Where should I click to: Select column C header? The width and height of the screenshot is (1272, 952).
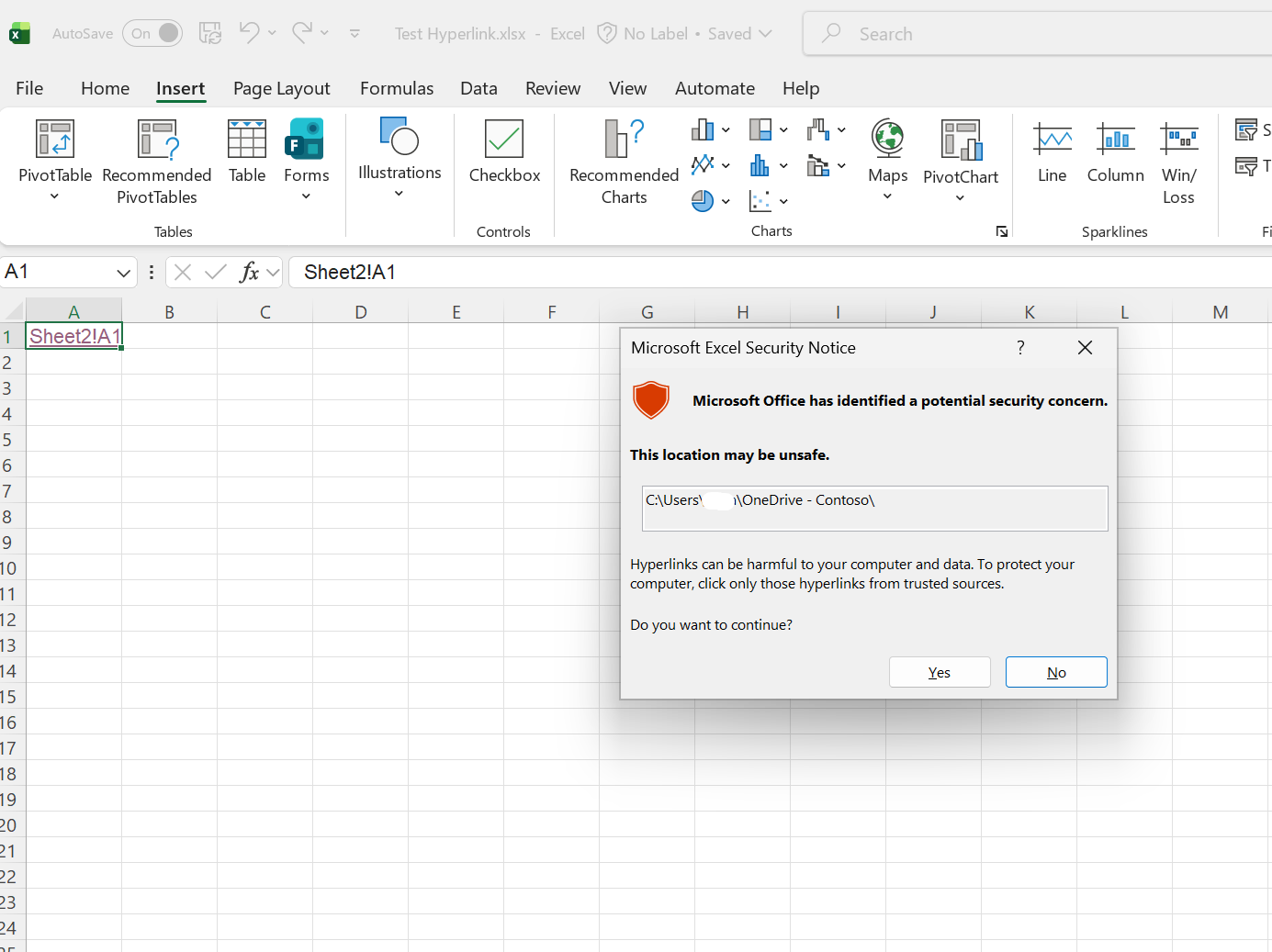(x=265, y=311)
